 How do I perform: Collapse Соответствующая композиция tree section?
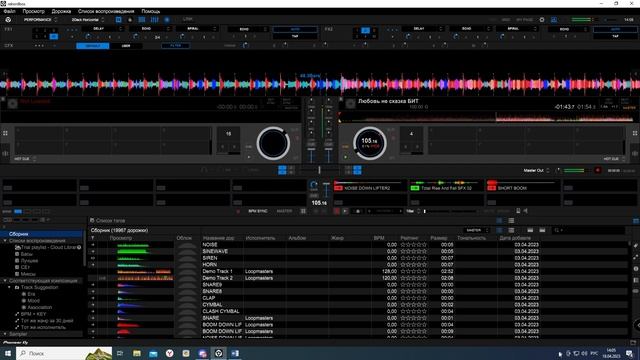pos(5,281)
